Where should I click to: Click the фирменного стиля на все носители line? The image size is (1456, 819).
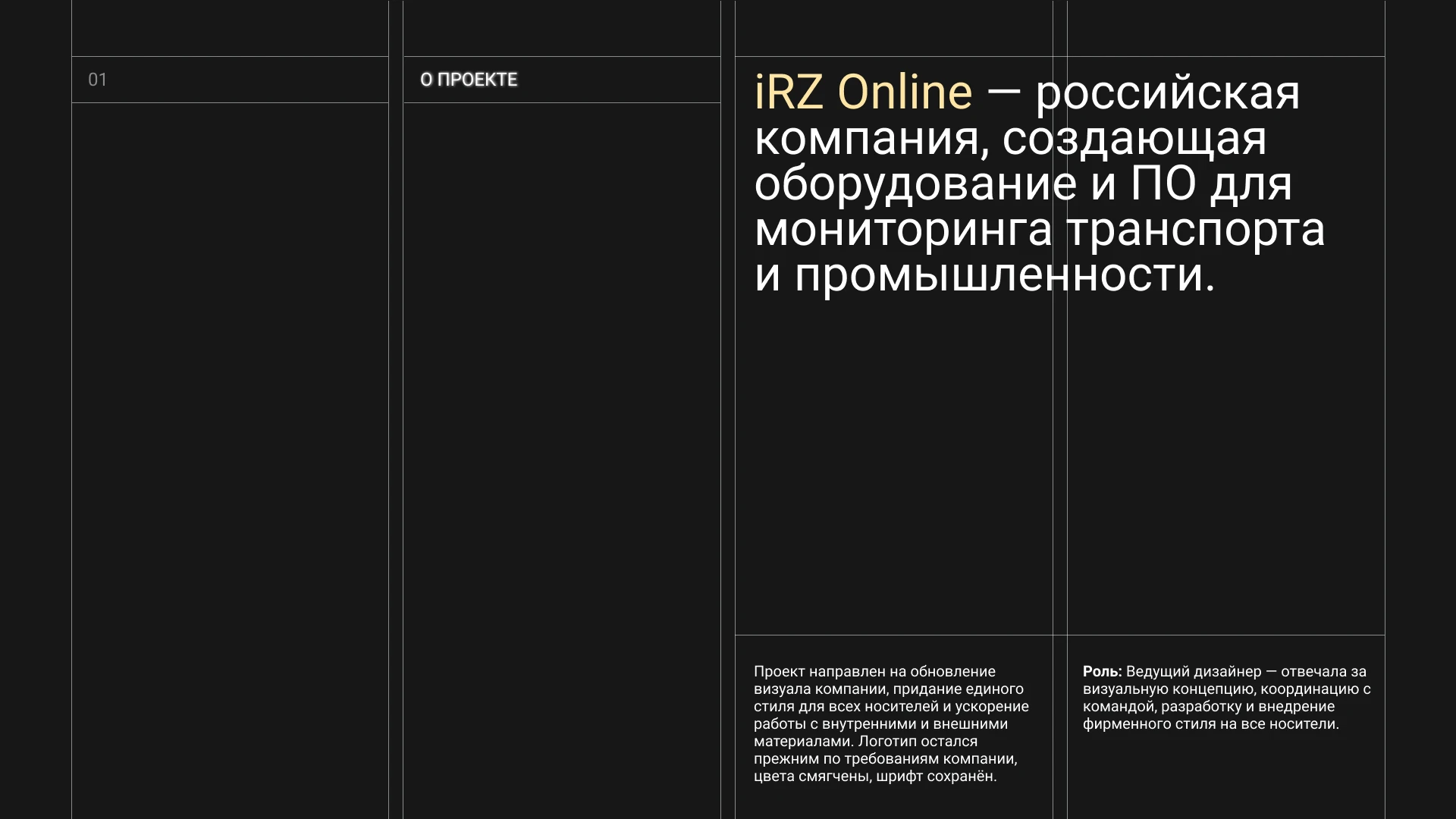pos(1210,724)
